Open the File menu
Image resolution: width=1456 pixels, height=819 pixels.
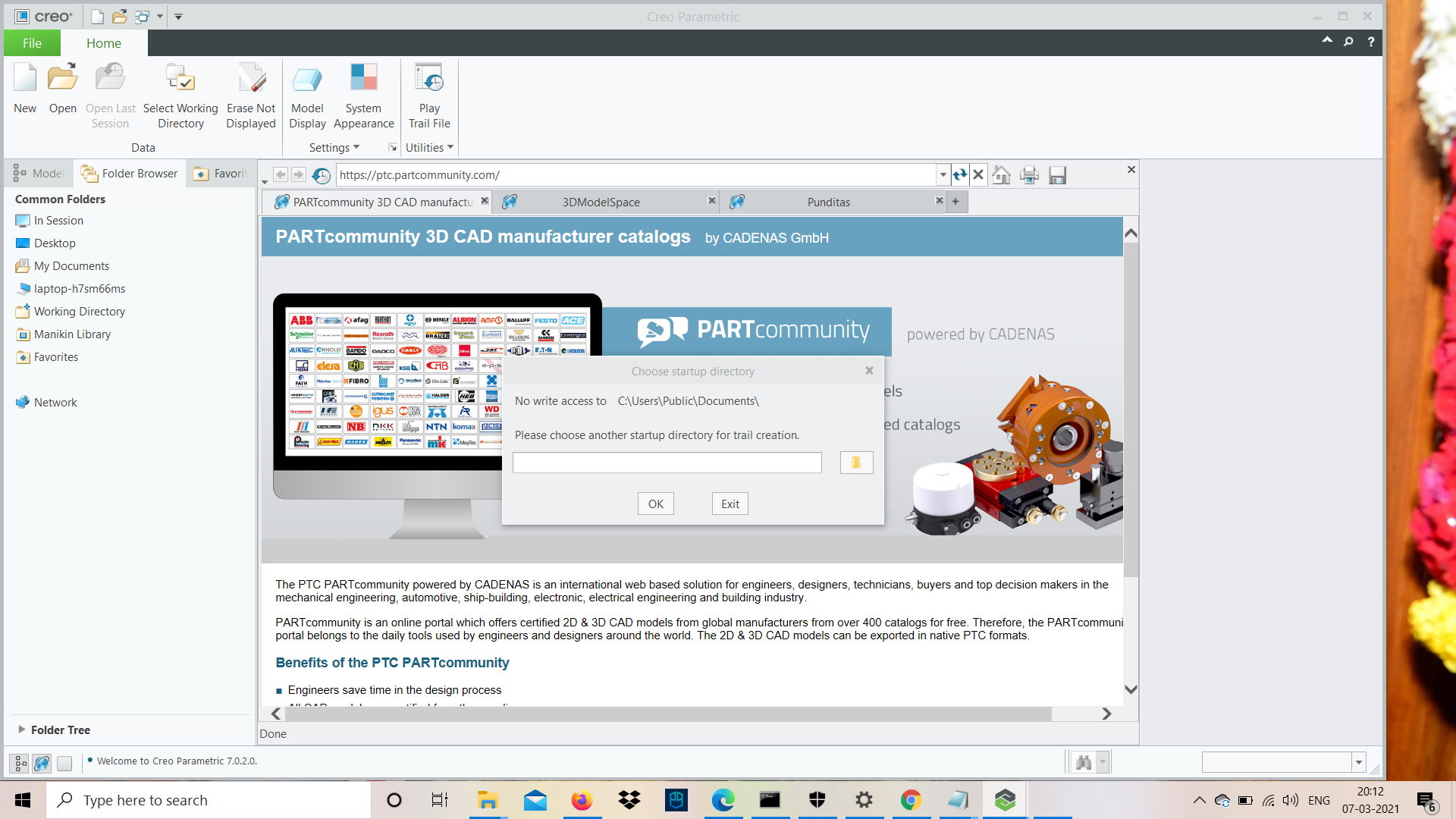[x=32, y=42]
